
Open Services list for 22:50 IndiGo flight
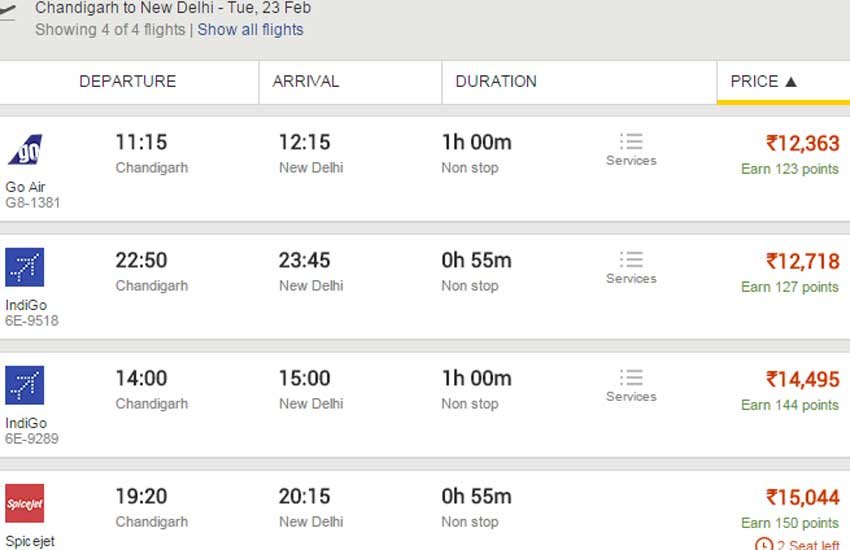pyautogui.click(x=631, y=268)
